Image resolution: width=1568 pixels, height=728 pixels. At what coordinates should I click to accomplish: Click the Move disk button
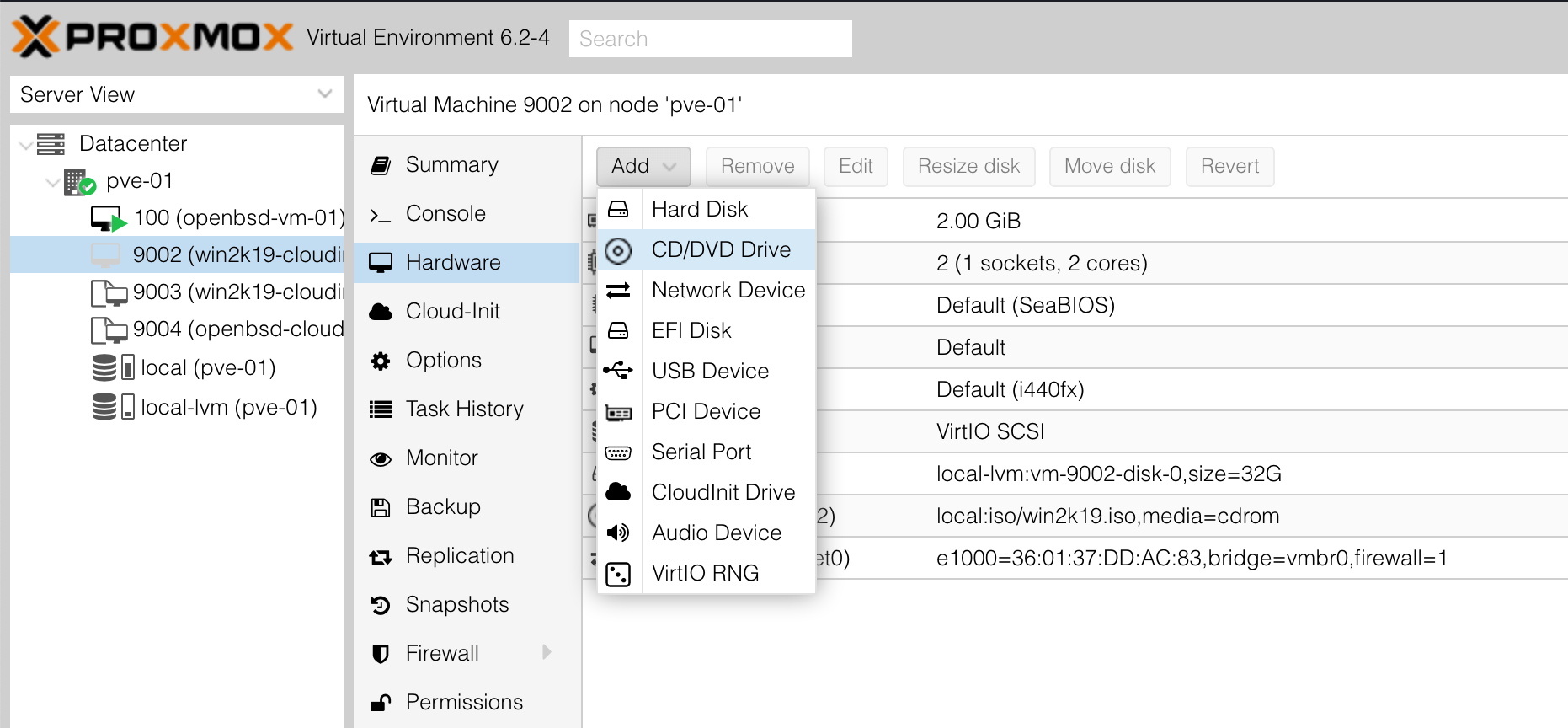click(x=1110, y=166)
